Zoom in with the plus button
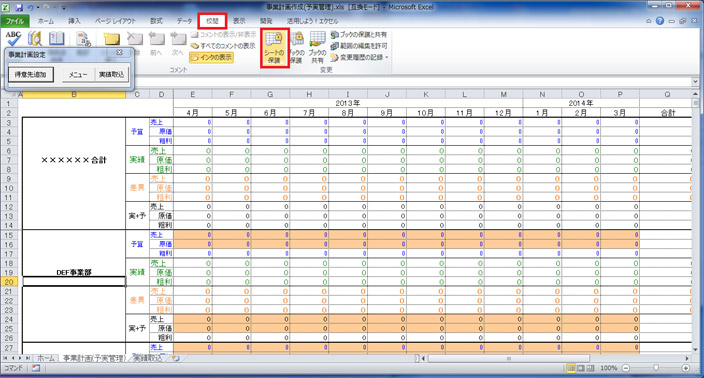 (x=686, y=368)
